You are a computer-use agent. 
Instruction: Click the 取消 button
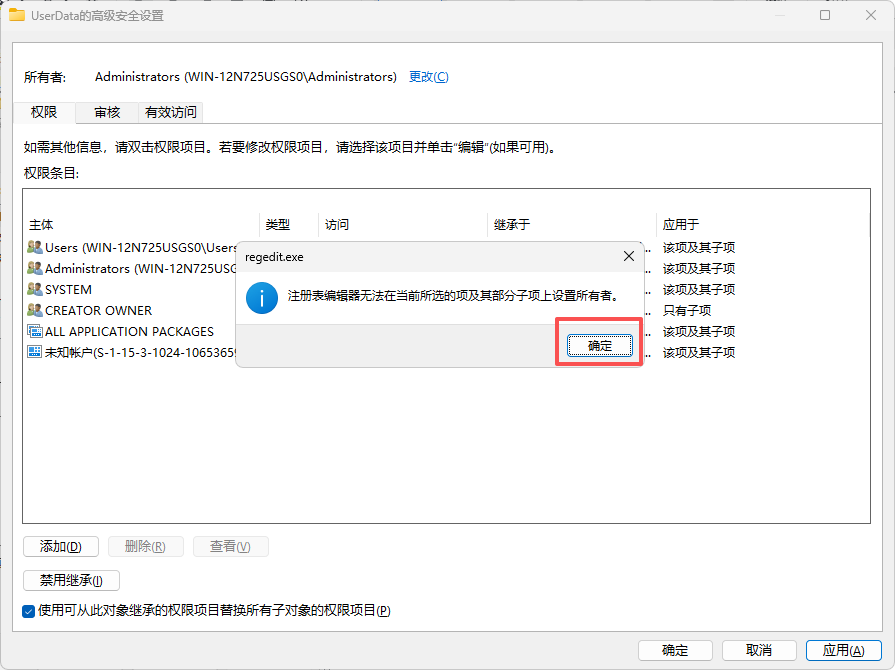tap(759, 649)
